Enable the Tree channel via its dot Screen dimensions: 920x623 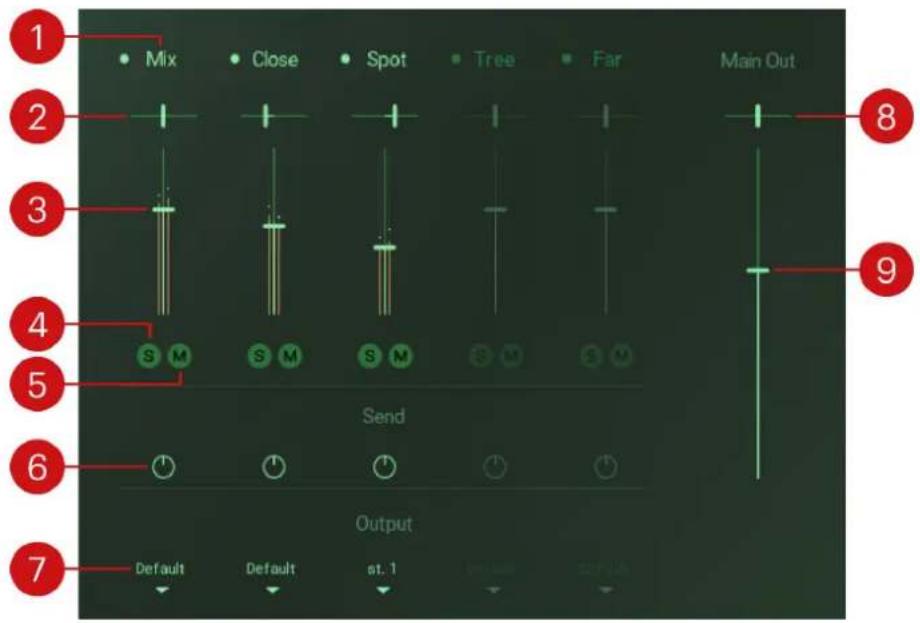tap(456, 59)
